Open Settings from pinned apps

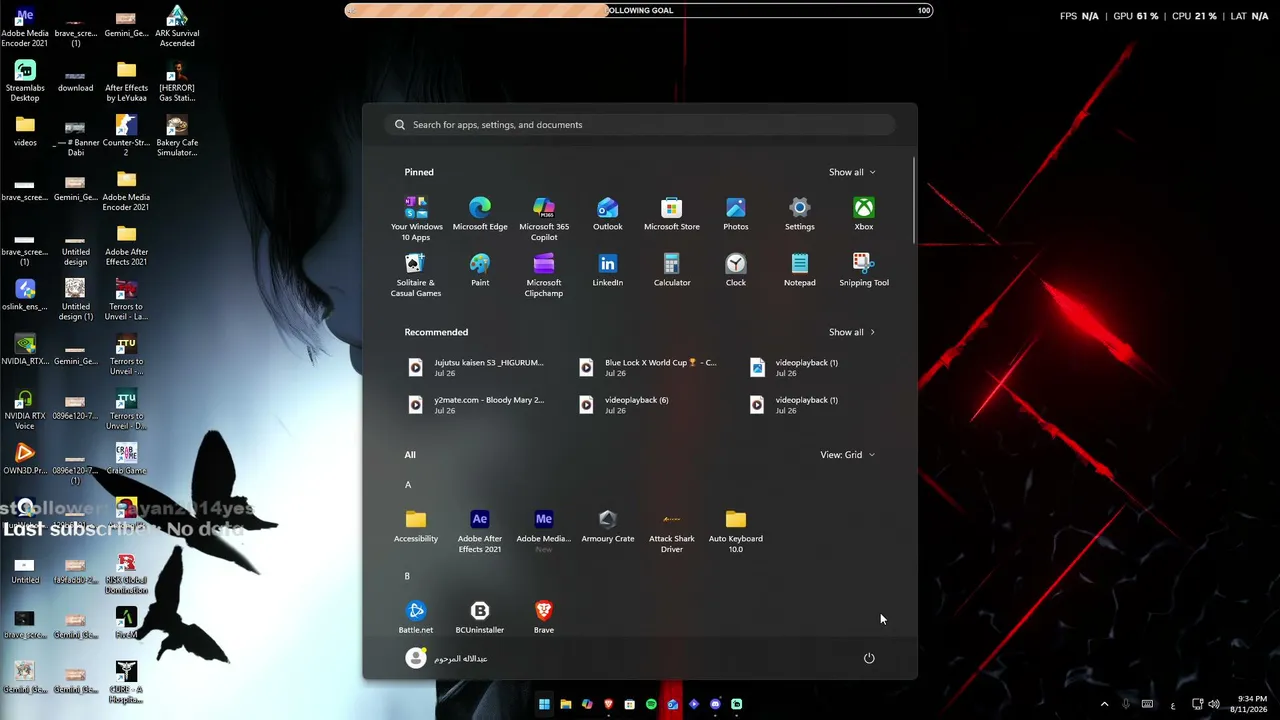tap(800, 214)
